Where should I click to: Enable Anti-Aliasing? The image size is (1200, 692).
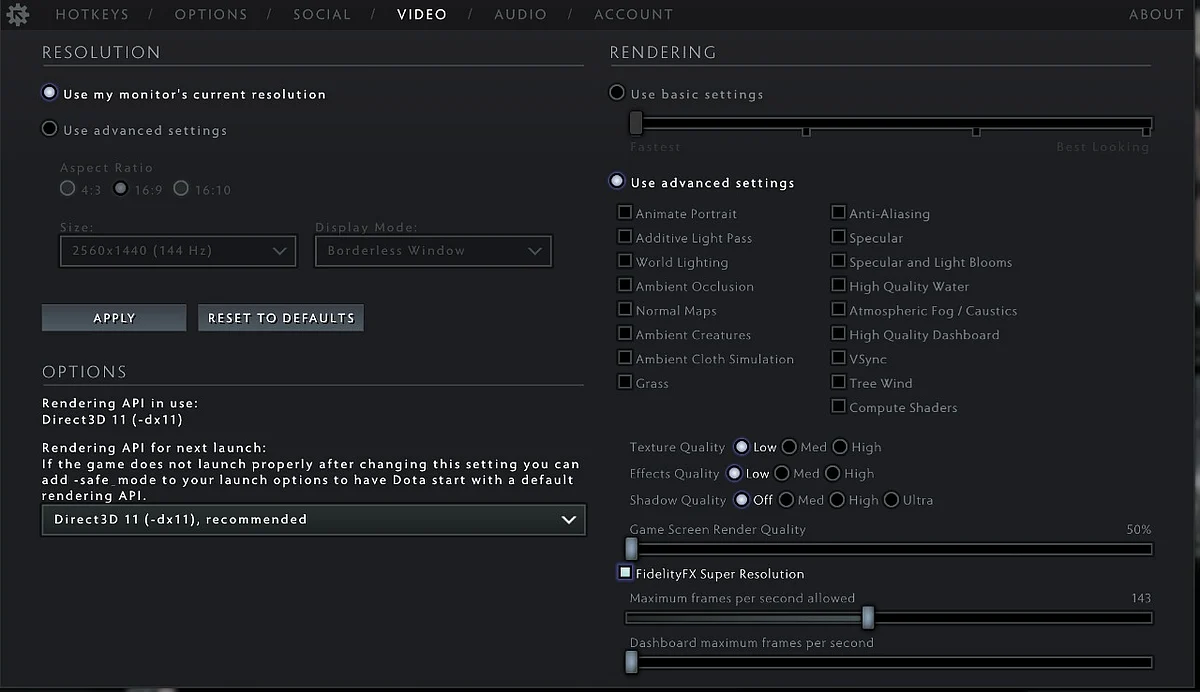[x=839, y=213]
